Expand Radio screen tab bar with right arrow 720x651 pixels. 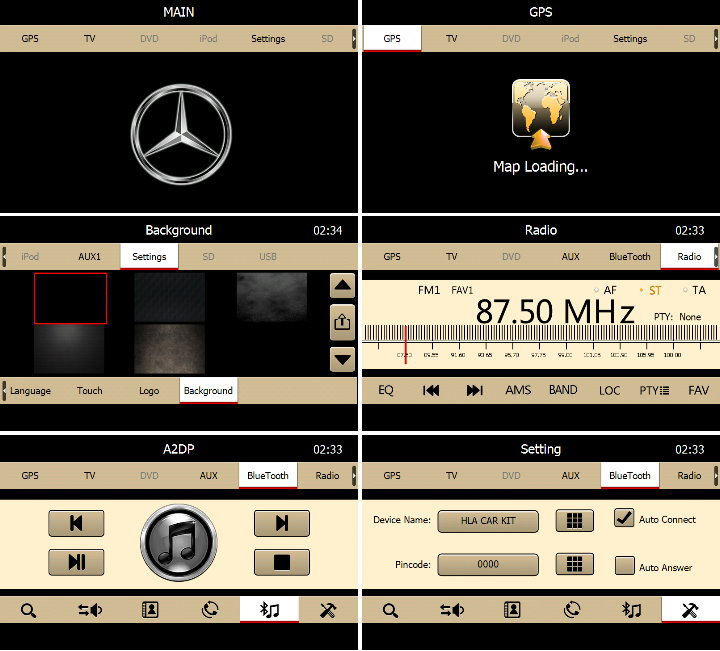[x=716, y=257]
